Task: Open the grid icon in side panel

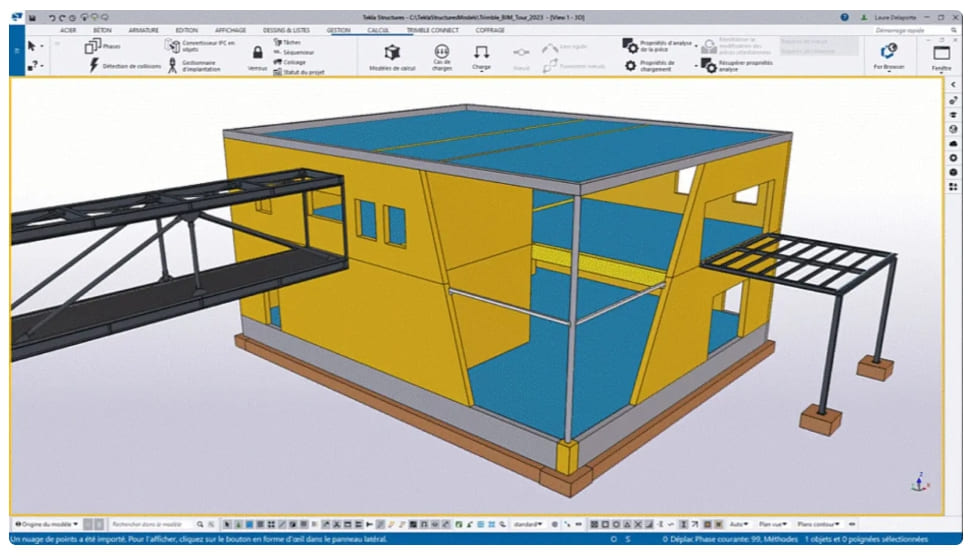Action: point(953,186)
